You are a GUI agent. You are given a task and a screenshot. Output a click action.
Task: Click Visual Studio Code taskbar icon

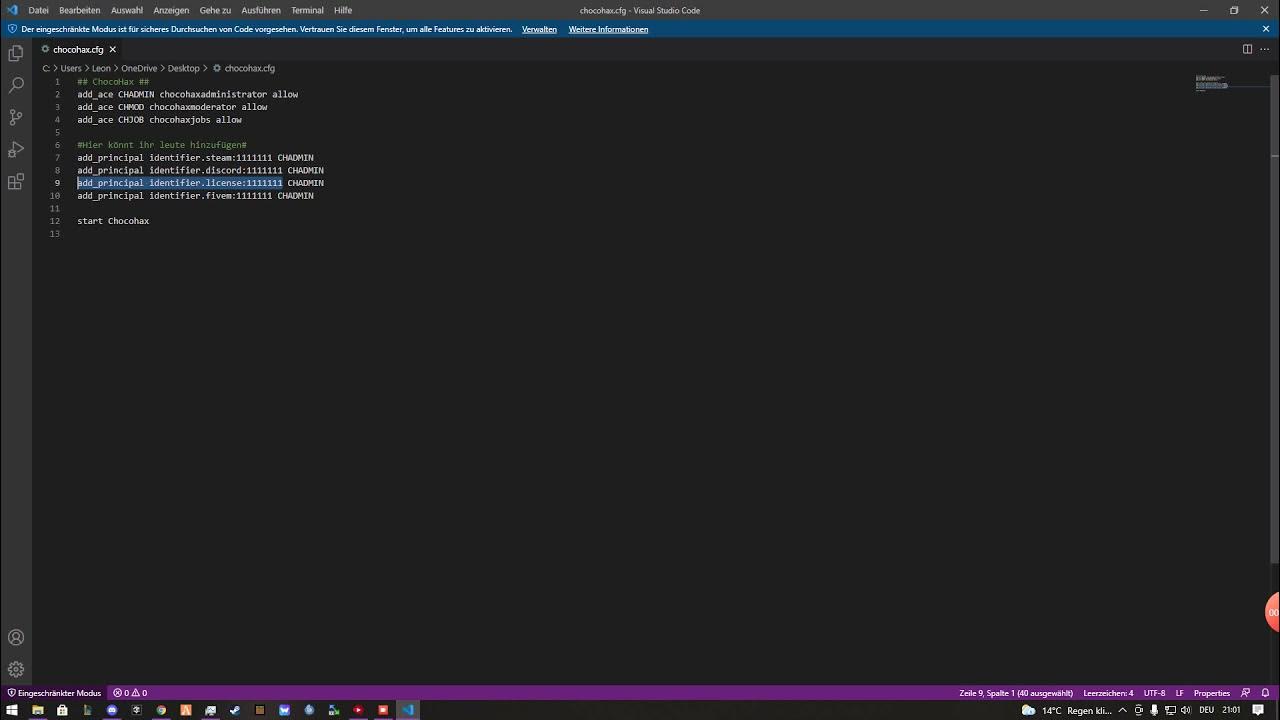click(408, 710)
